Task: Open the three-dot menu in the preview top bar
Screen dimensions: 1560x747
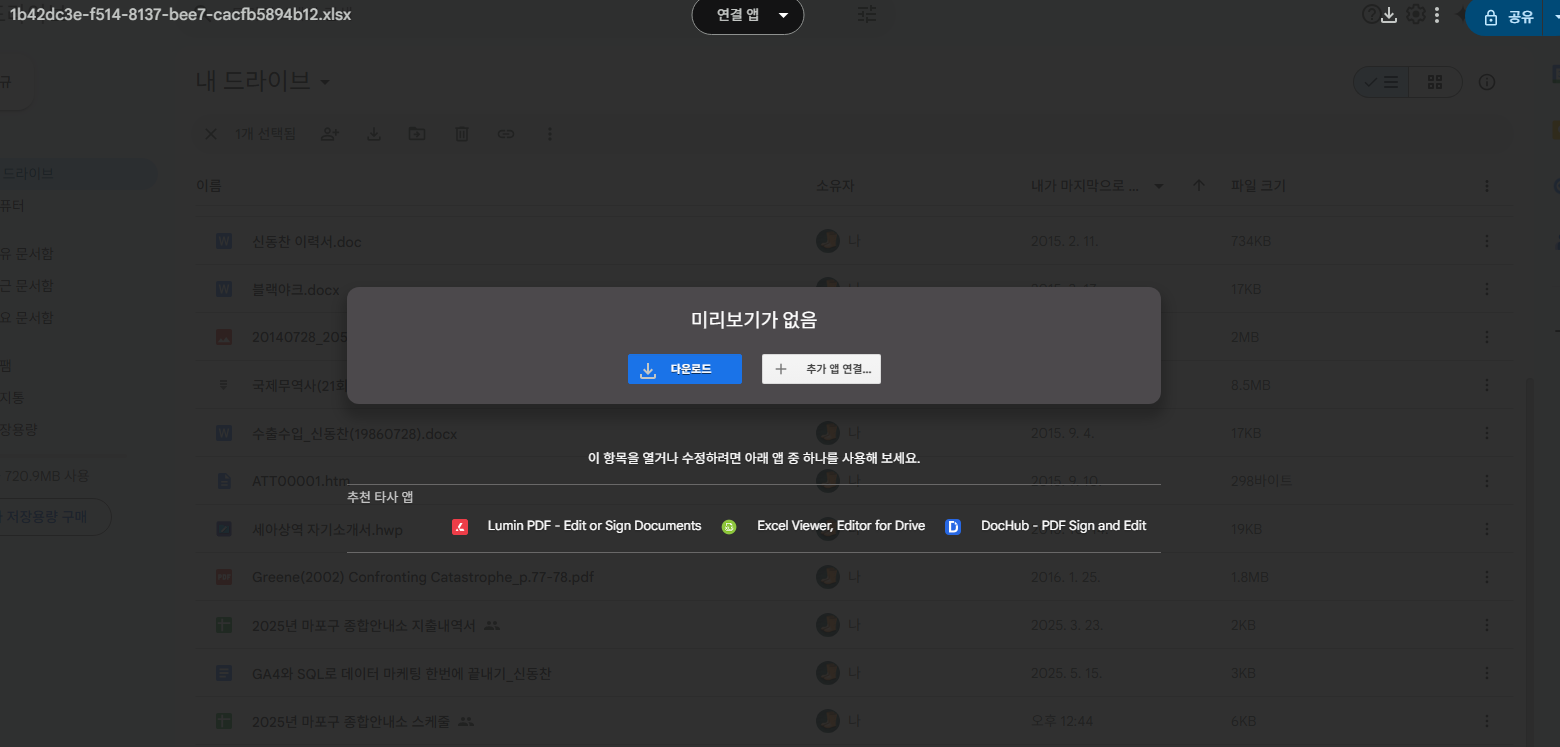Action: (x=1437, y=15)
